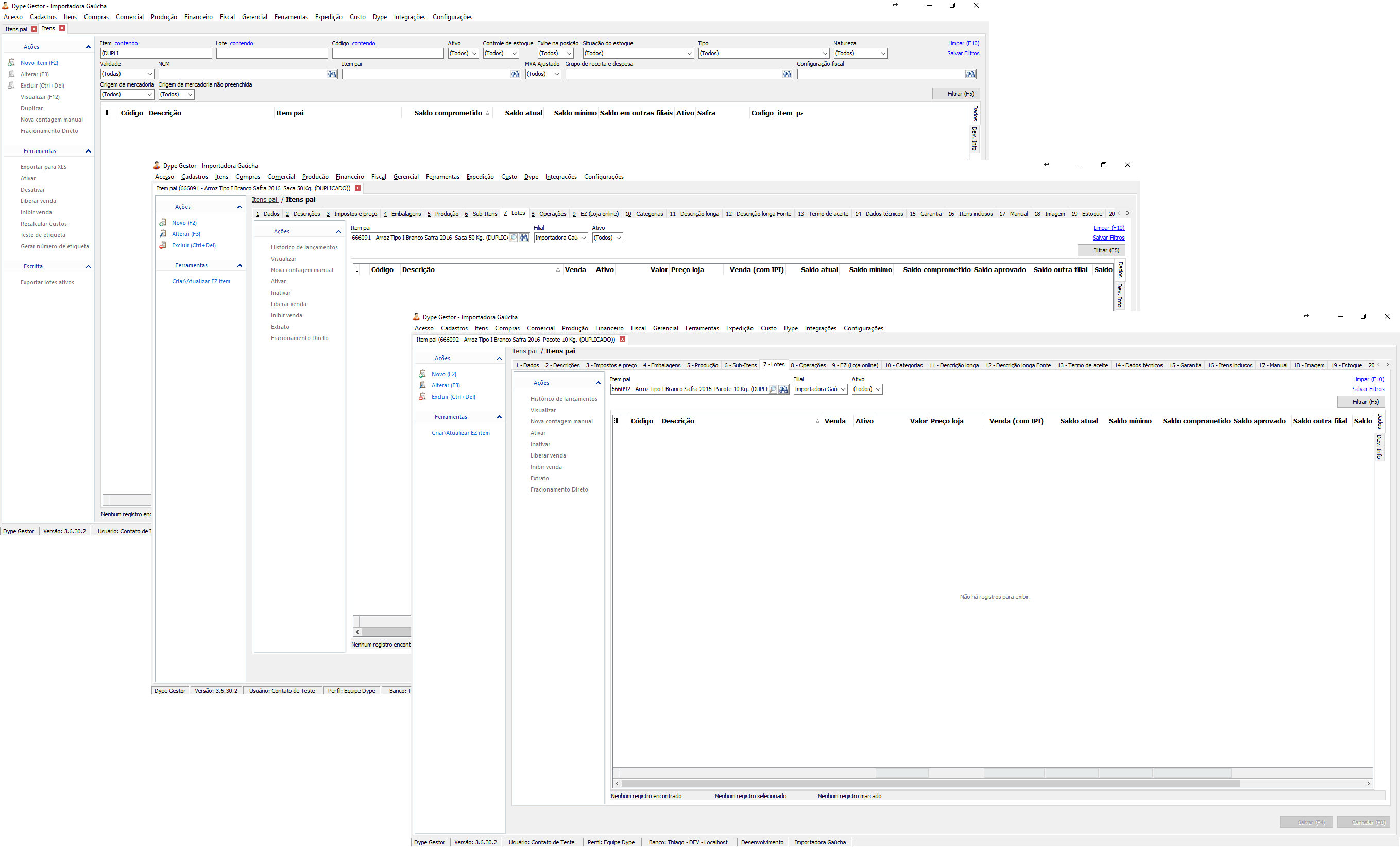This screenshot has width=1400, height=847.
Task: Click binoculars icon in 666091 window Item pai field
Action: click(524, 238)
